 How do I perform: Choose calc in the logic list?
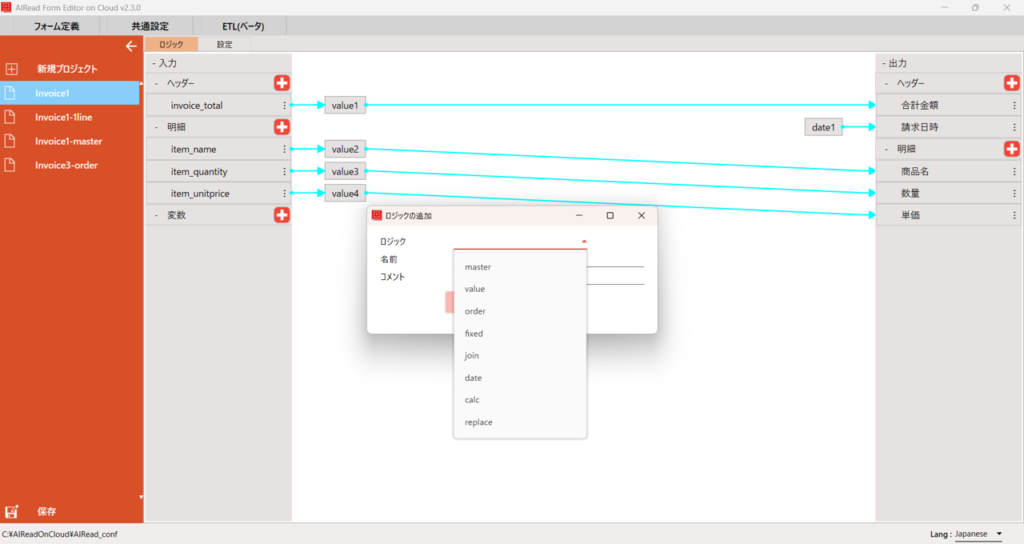point(472,400)
